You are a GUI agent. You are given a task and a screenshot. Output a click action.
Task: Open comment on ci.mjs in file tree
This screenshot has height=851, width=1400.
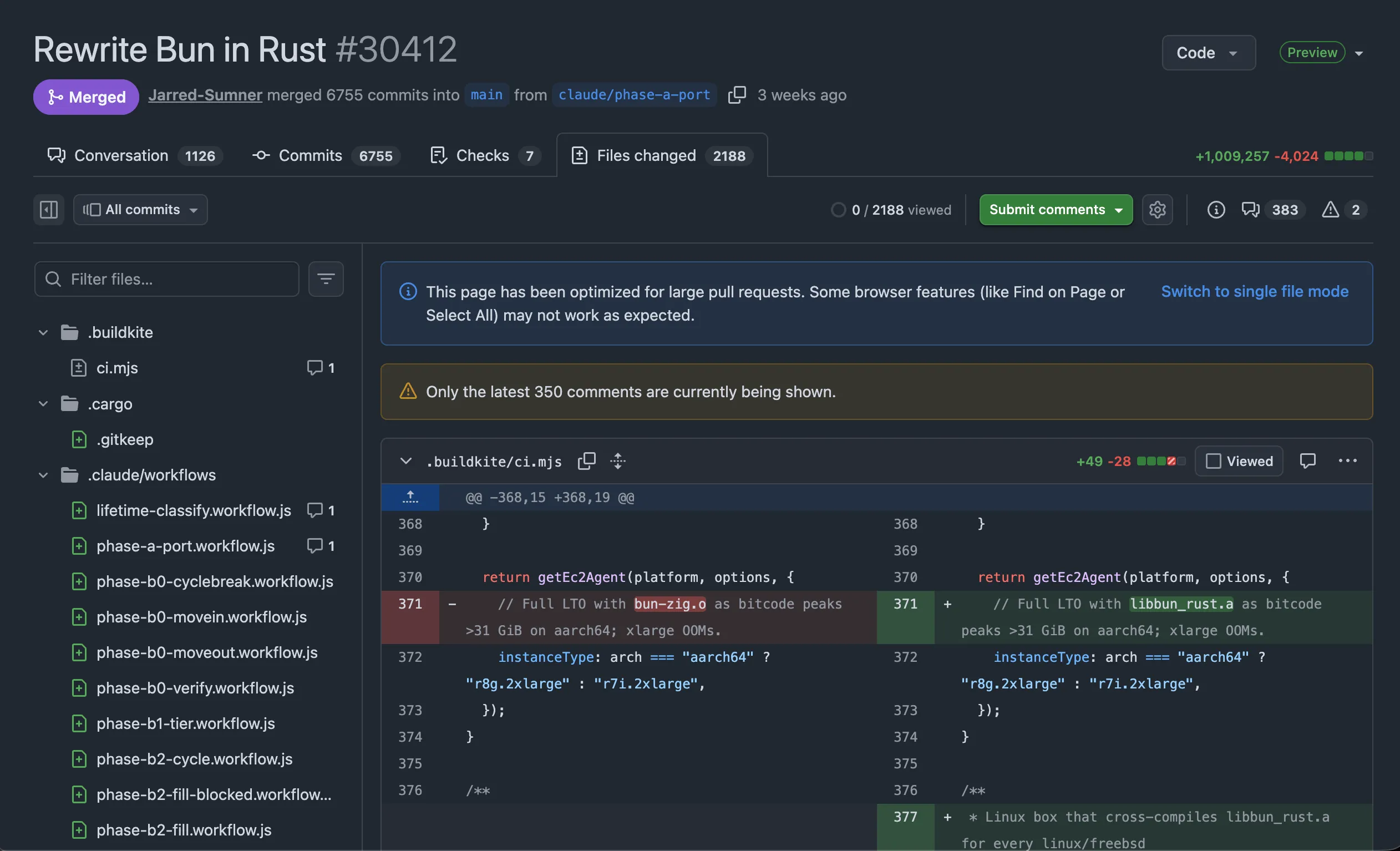(321, 368)
